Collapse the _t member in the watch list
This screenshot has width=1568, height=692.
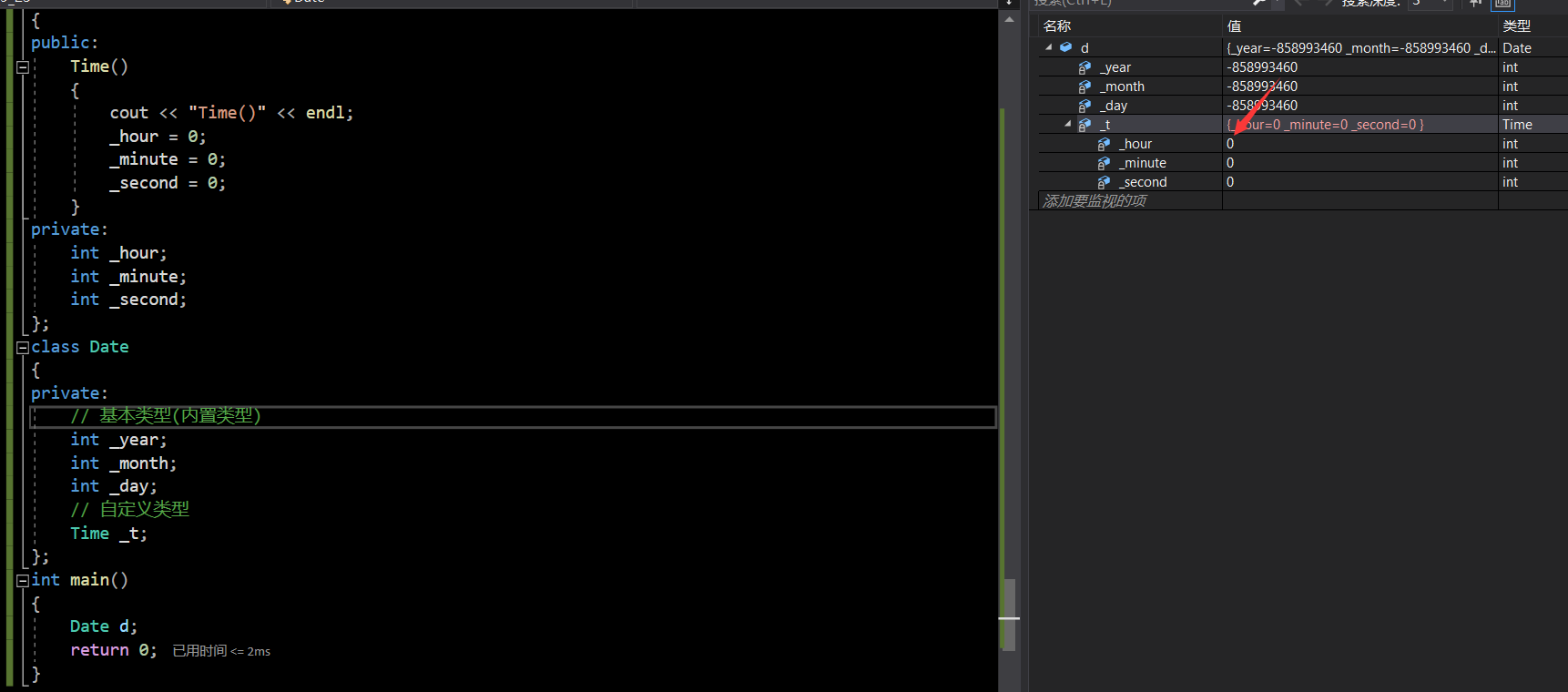tap(1068, 124)
